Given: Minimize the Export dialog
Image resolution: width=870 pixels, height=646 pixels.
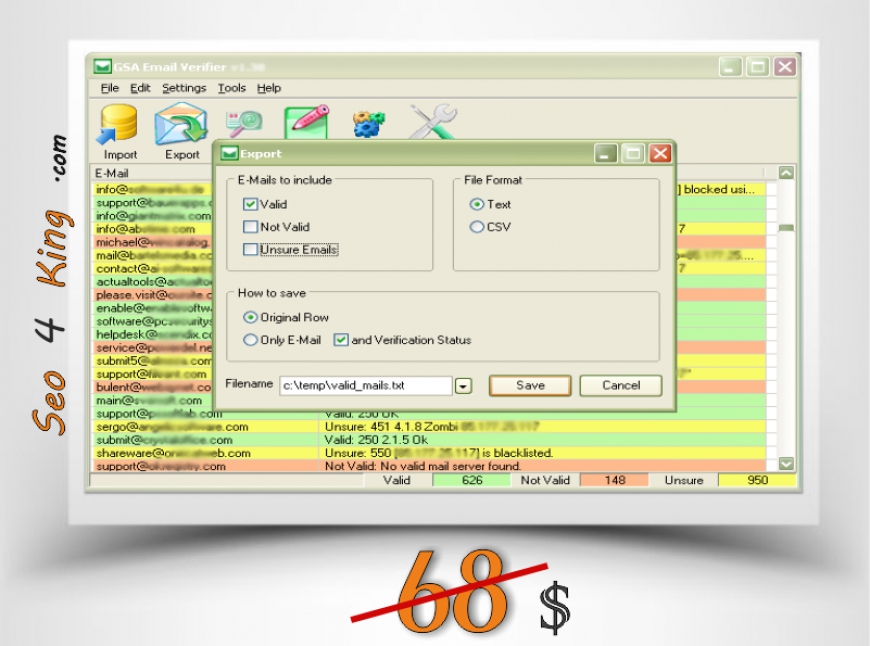Looking at the screenshot, I should pos(606,153).
